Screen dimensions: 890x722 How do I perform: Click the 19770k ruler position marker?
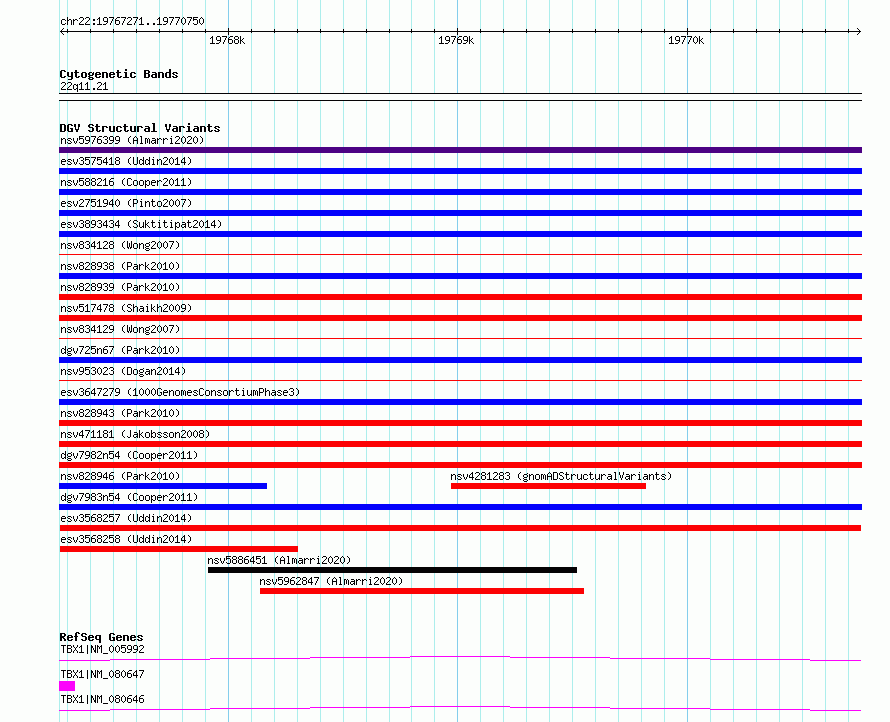click(x=686, y=40)
